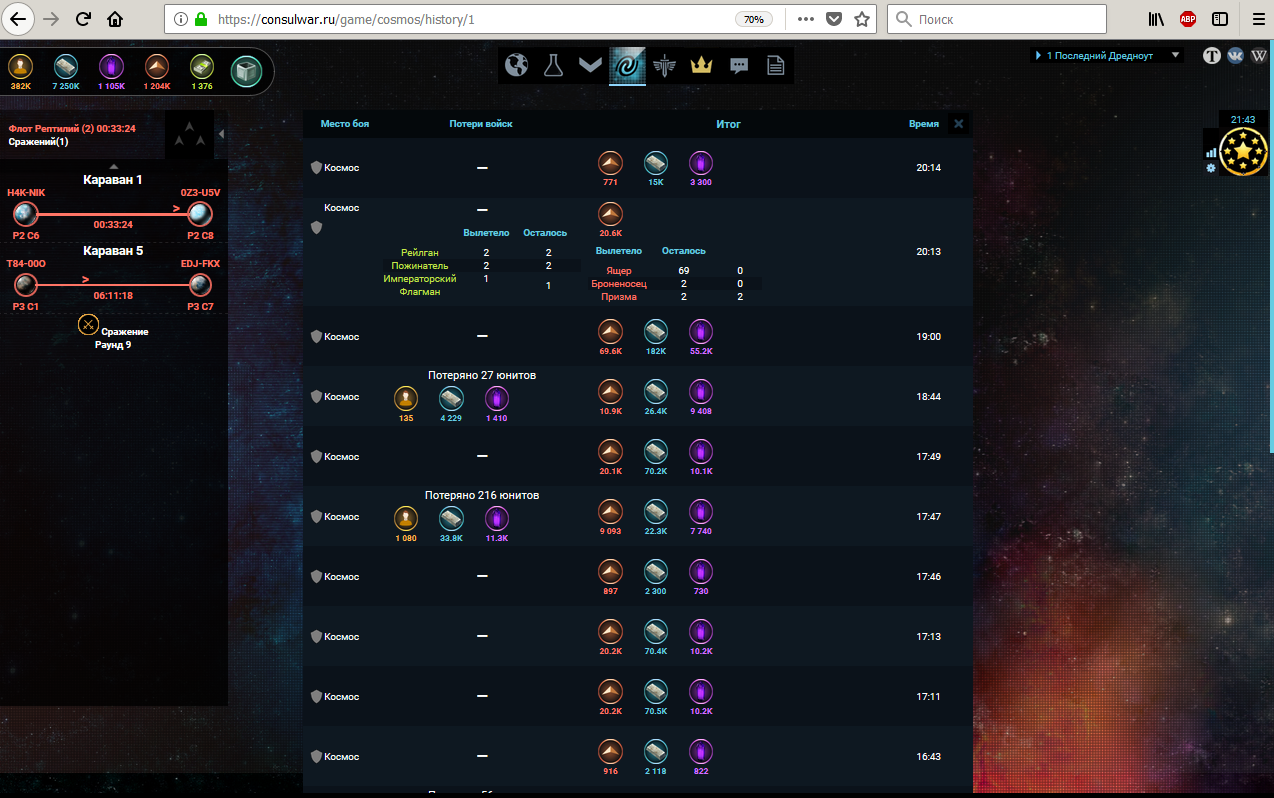Collapse the left fleet side panel arrow

[x=221, y=134]
